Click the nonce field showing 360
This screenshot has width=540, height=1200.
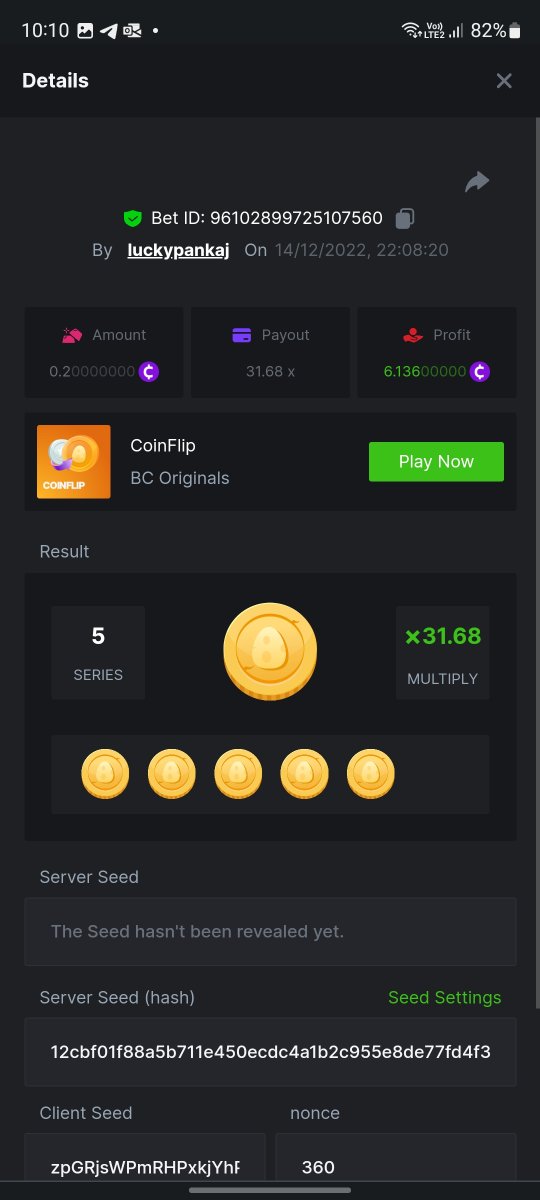(396, 1166)
